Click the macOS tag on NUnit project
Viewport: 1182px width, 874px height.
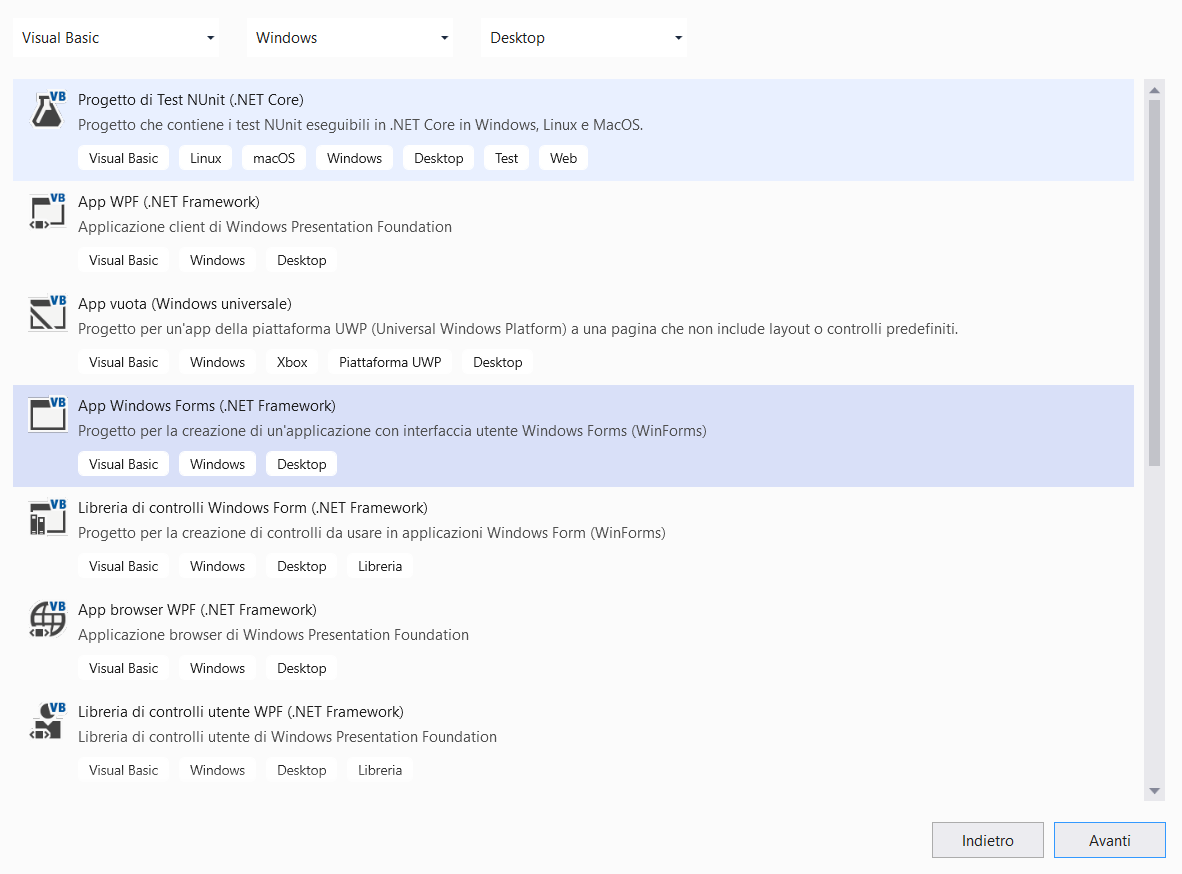click(274, 158)
